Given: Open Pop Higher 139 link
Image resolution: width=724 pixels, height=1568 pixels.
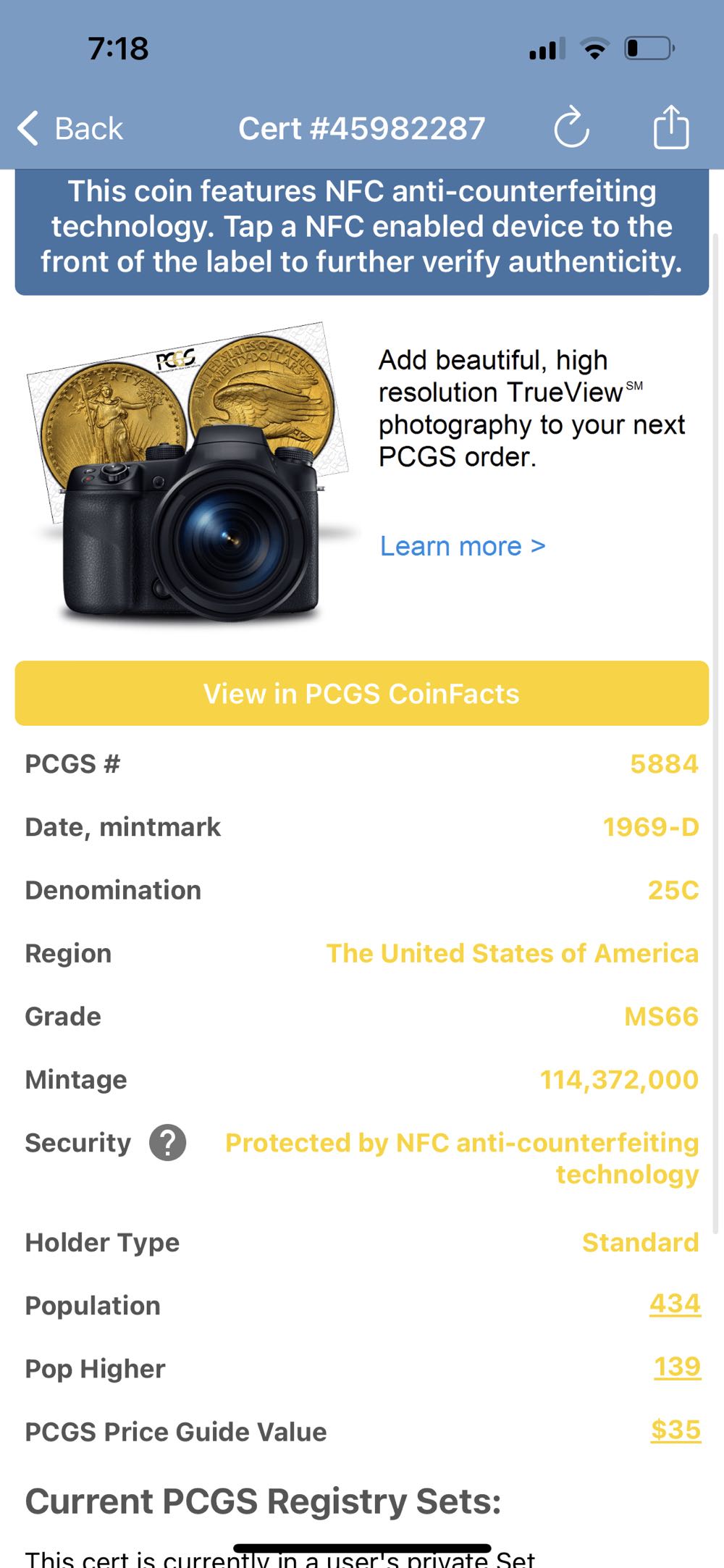Looking at the screenshot, I should coord(677,1367).
